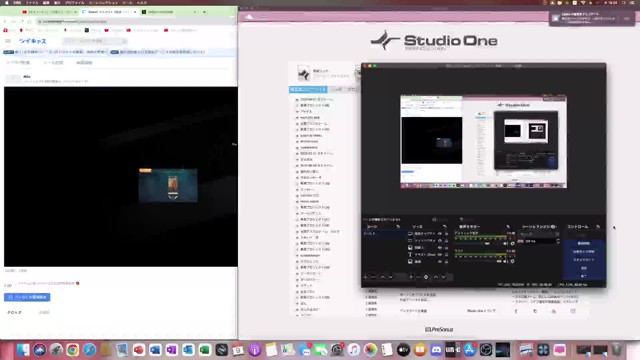The width and height of the screenshot is (640, 360).
Task: Mute the mic channel speaker icon
Action: pyautogui.click(x=506, y=261)
